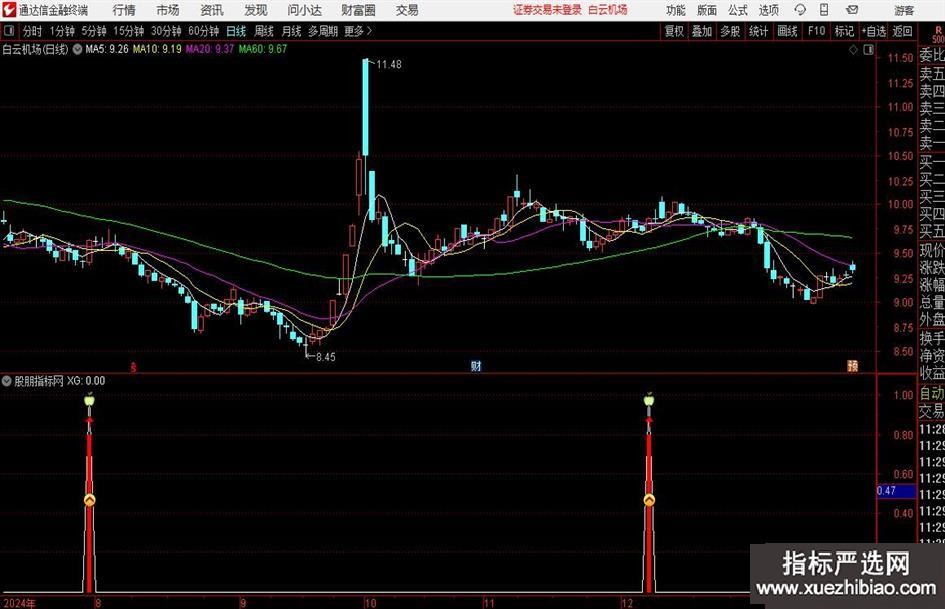Click the 游客 guest account label
Image resolution: width=945 pixels, height=609 pixels.
(904, 10)
